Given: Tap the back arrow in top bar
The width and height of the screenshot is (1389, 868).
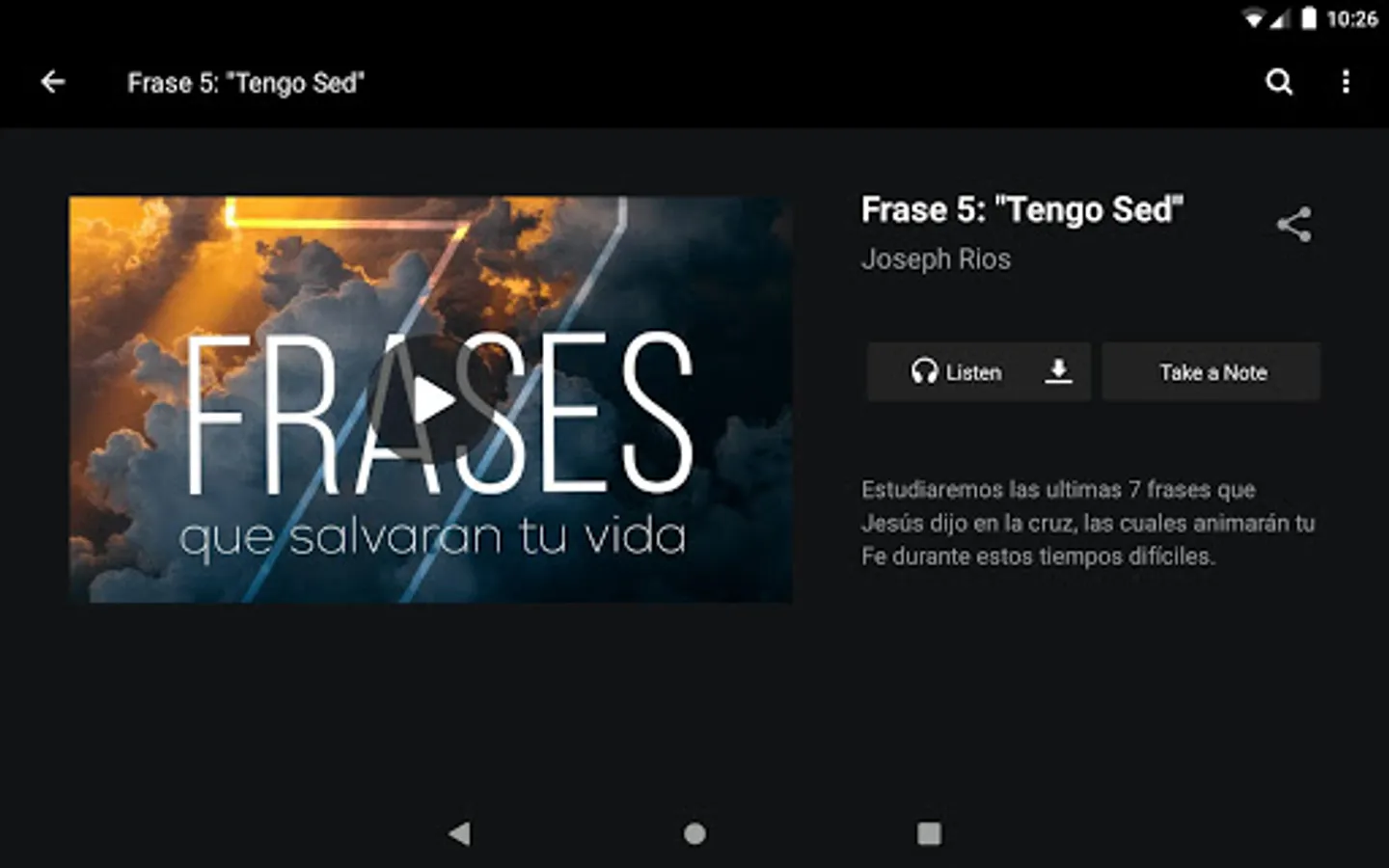Looking at the screenshot, I should (53, 82).
